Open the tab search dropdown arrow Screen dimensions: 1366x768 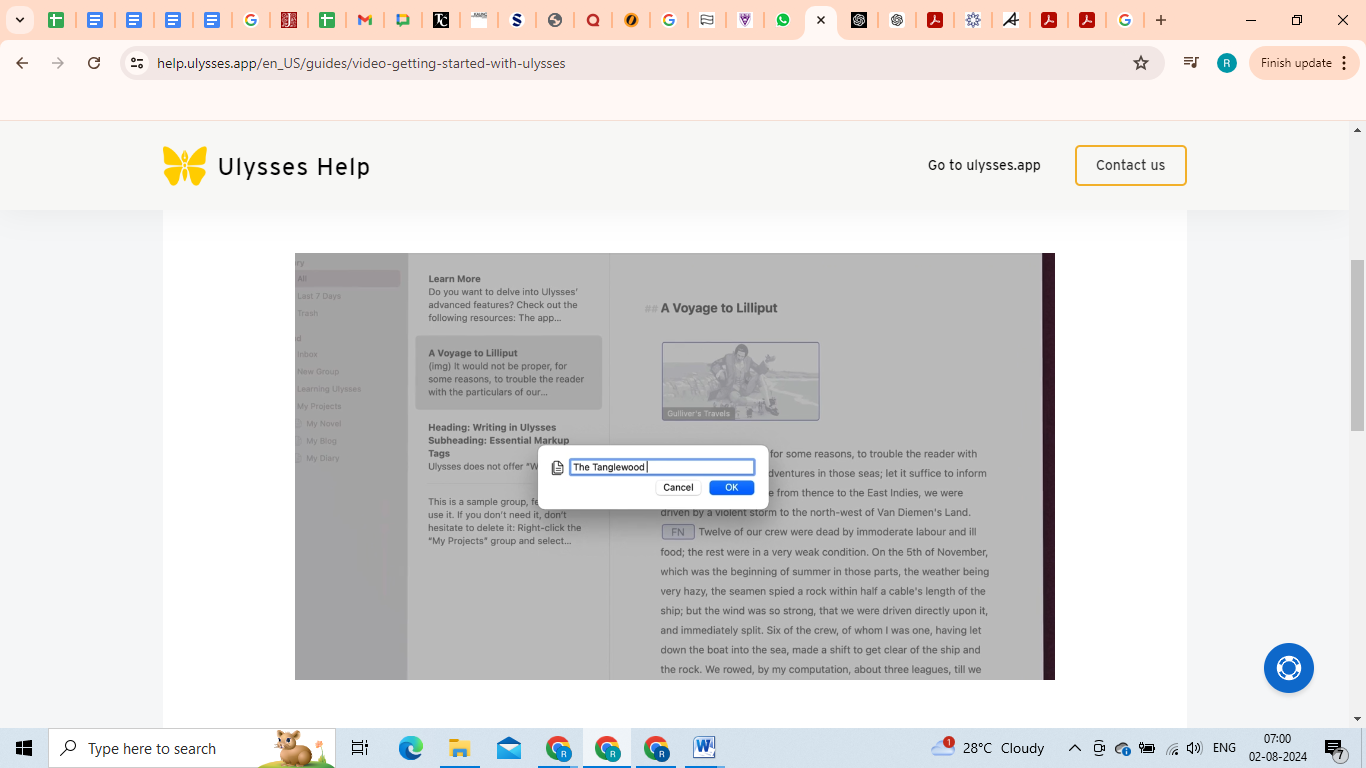pyautogui.click(x=20, y=20)
